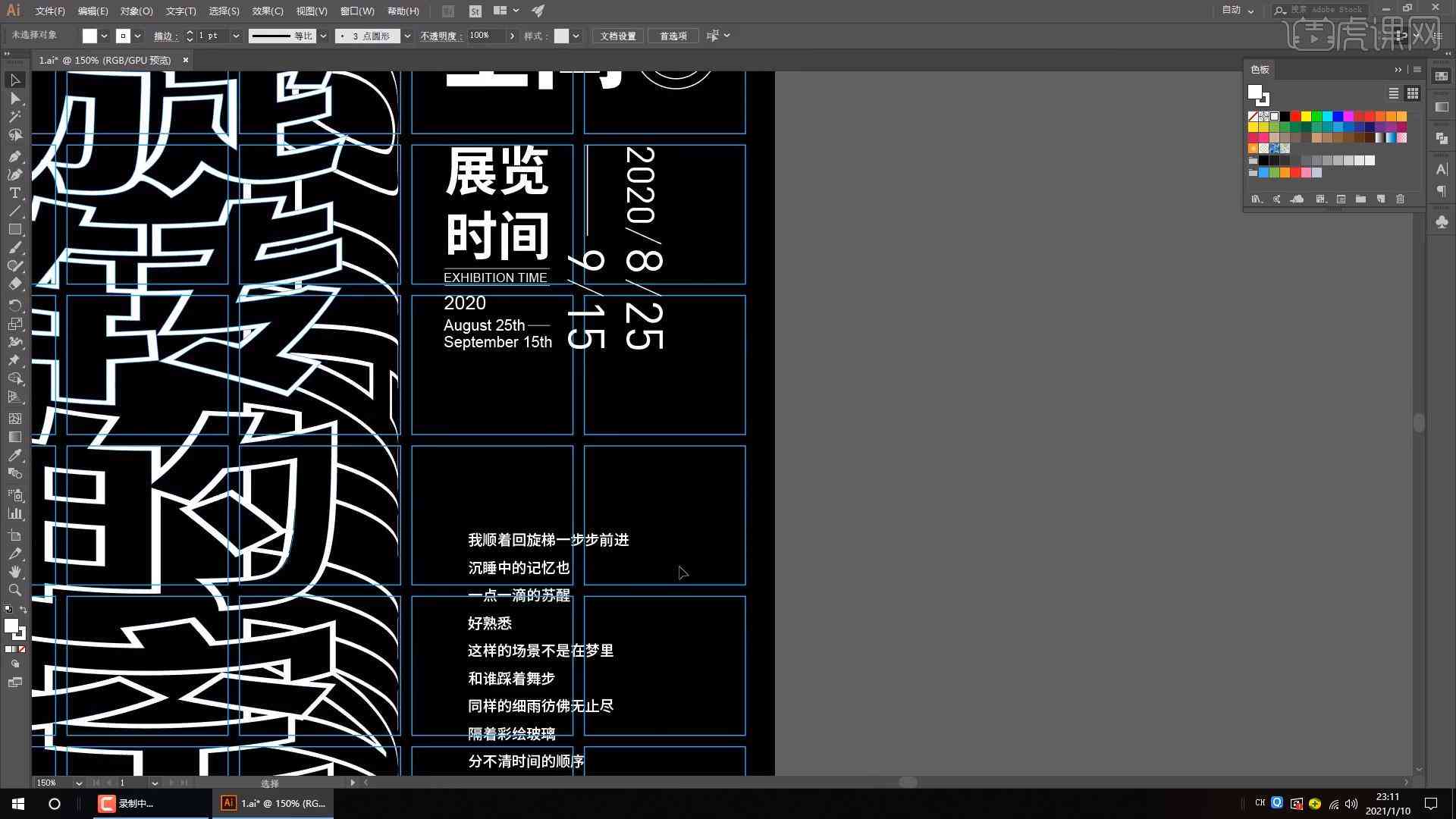Click the Stock (St) icon
This screenshot has height=819, width=1456.
(x=475, y=11)
